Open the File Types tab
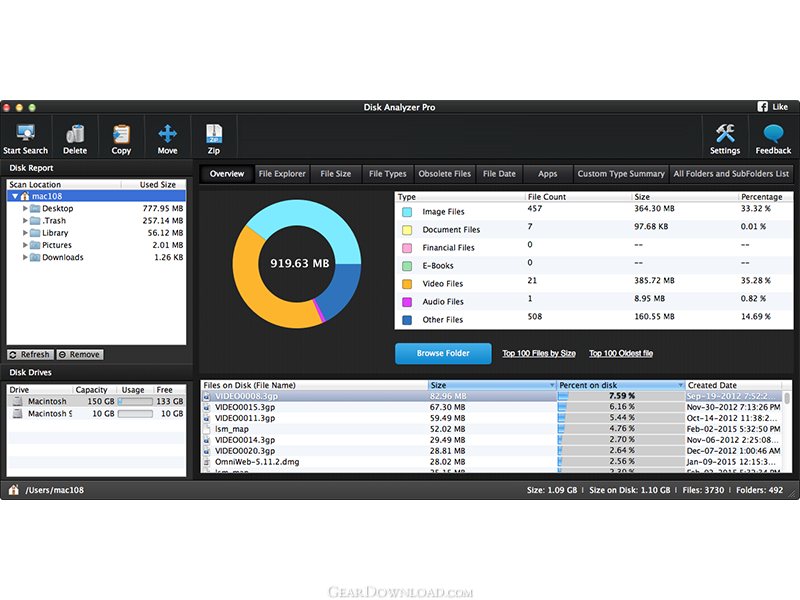Screen dimensions: 800x600 (388, 174)
